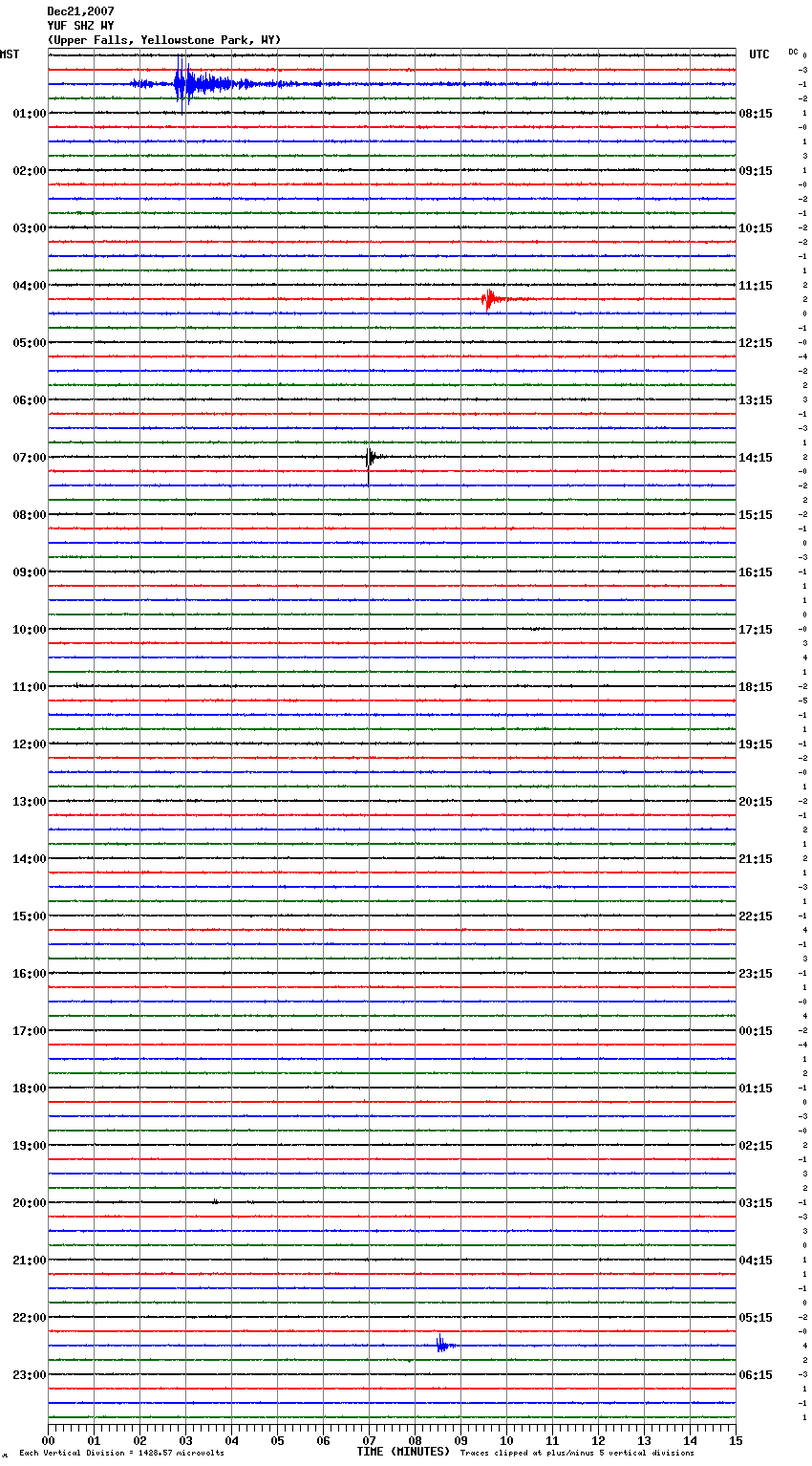
Task: Click the 06:15 UTC label
Action: point(756,1374)
